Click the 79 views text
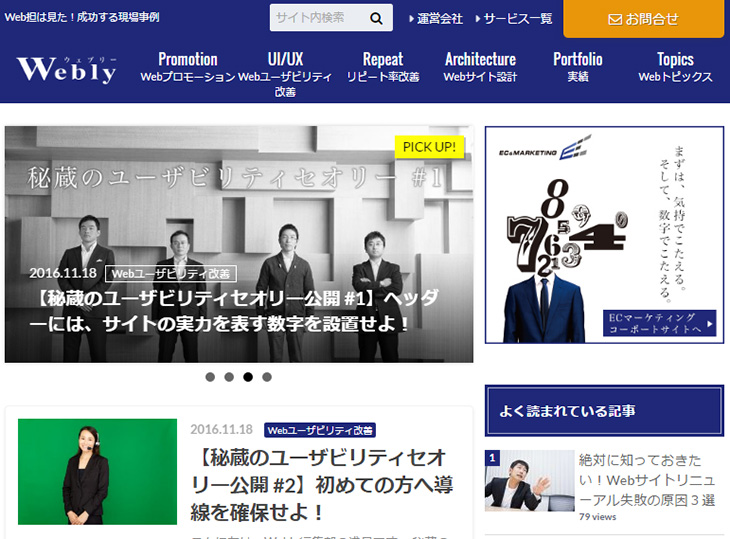This screenshot has height=539, width=730. [x=597, y=517]
